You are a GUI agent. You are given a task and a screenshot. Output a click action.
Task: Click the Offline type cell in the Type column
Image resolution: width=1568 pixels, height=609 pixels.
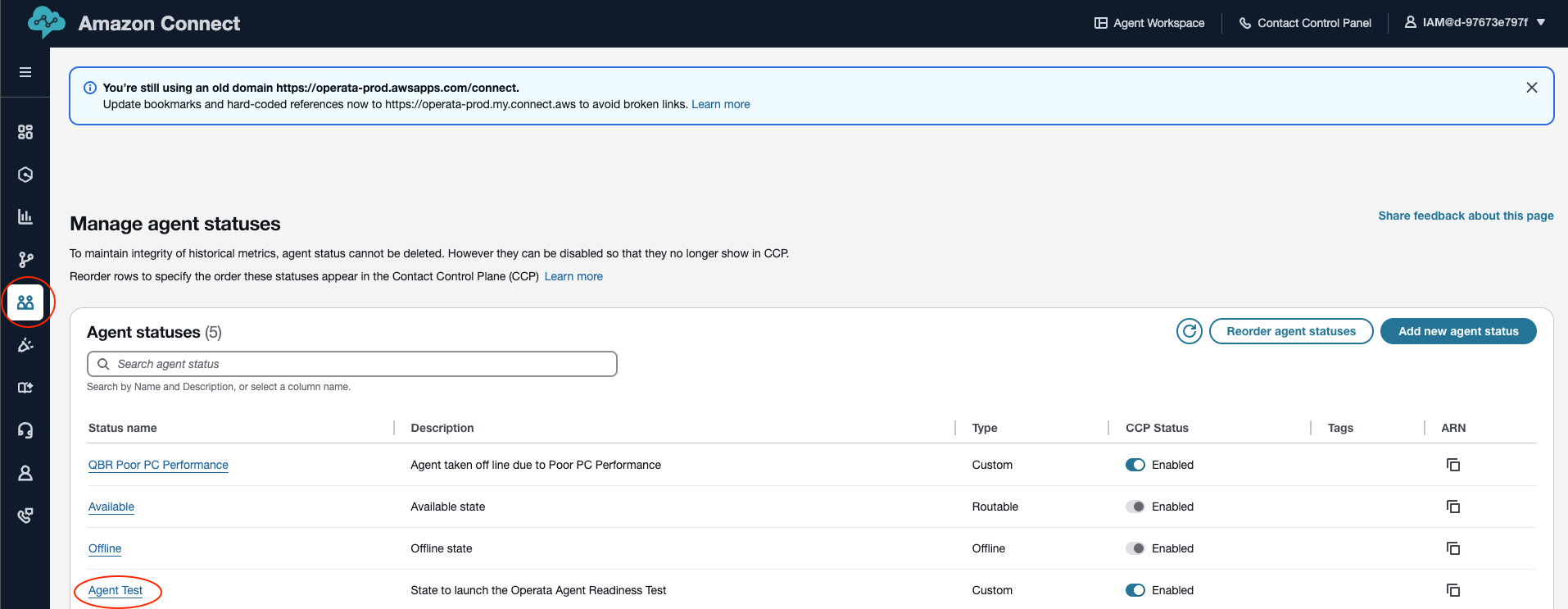(x=989, y=548)
